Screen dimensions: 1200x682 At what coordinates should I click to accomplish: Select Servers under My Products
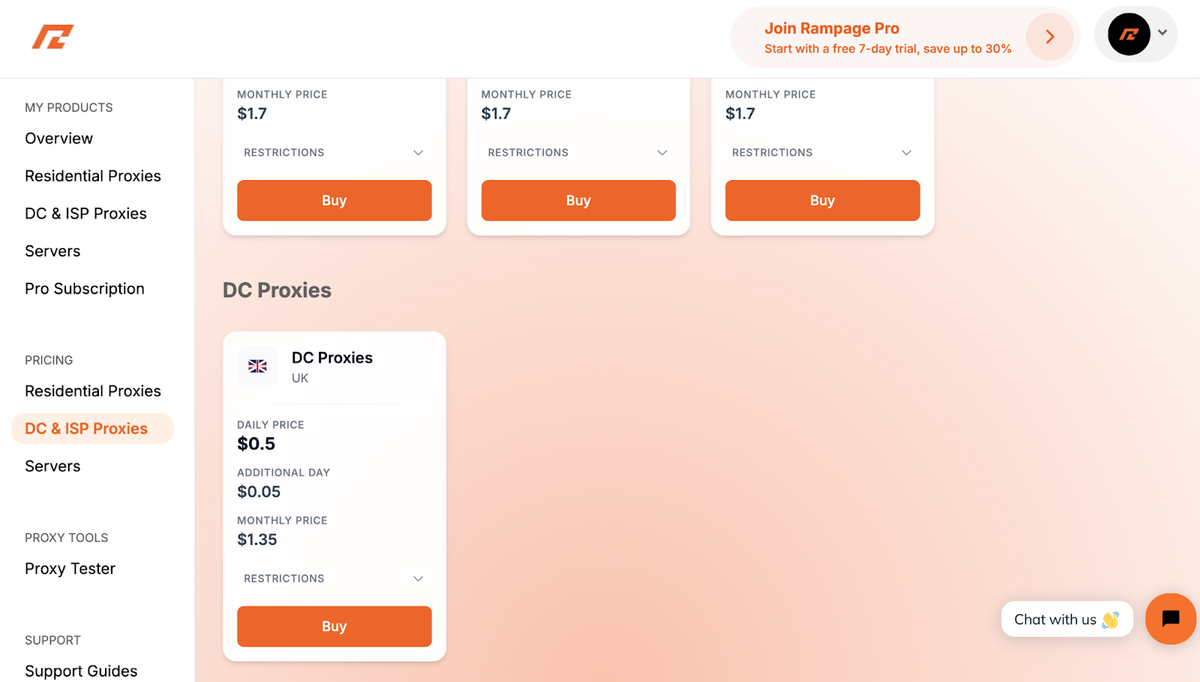click(x=52, y=251)
